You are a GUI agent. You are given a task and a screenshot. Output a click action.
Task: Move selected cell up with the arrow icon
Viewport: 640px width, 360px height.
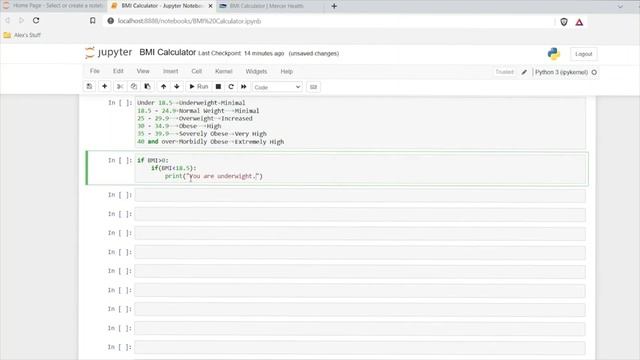163,87
